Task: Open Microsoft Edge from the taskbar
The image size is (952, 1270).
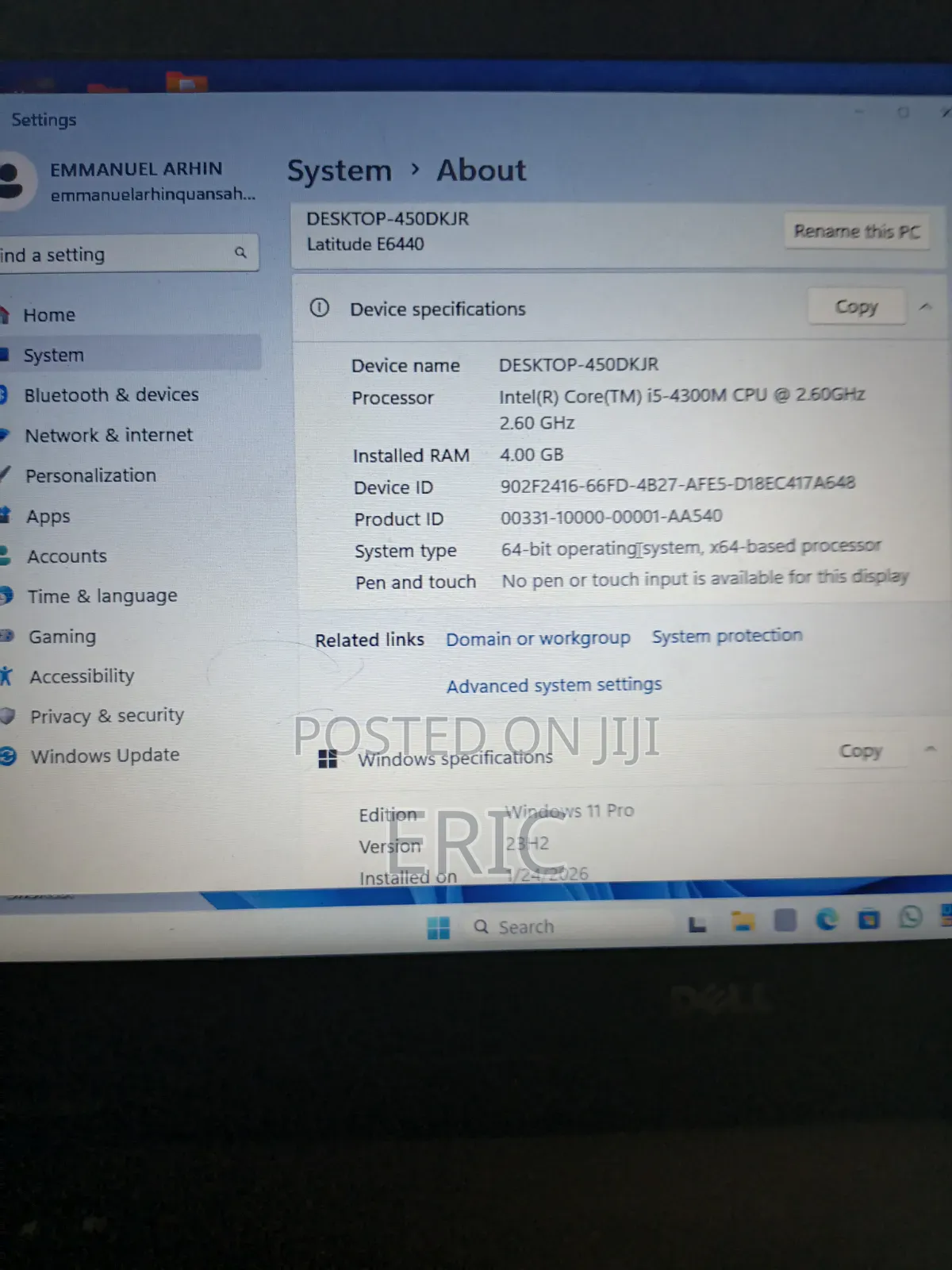Action: [827, 919]
